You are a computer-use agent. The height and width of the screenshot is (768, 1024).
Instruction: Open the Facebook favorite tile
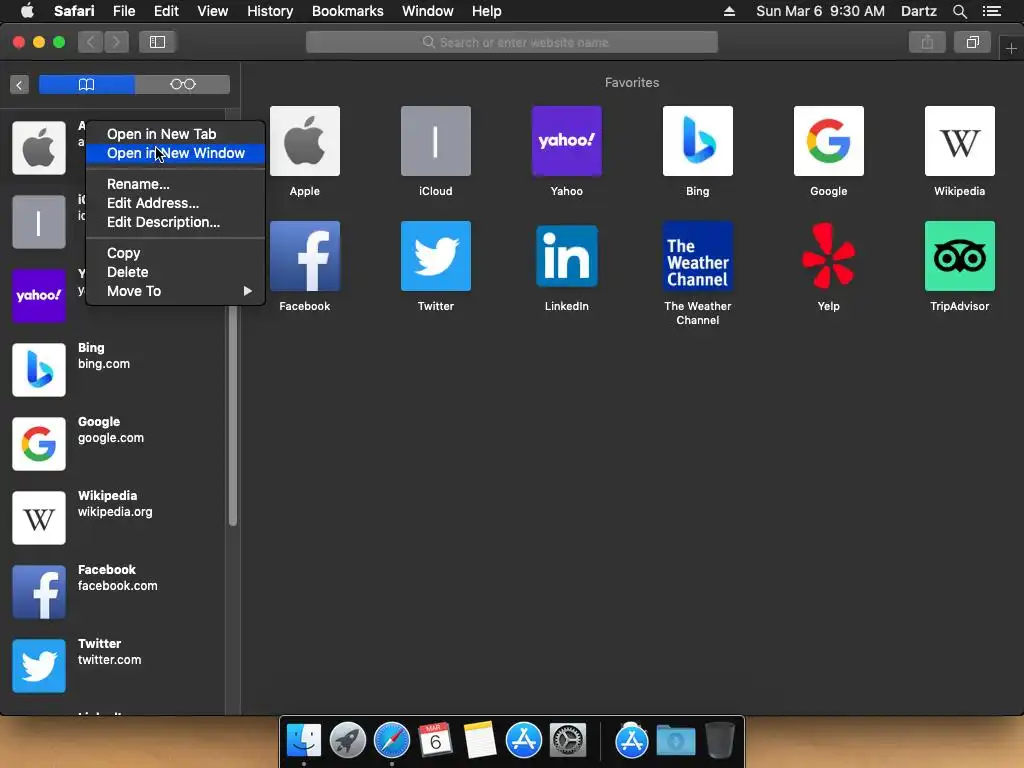pos(304,256)
